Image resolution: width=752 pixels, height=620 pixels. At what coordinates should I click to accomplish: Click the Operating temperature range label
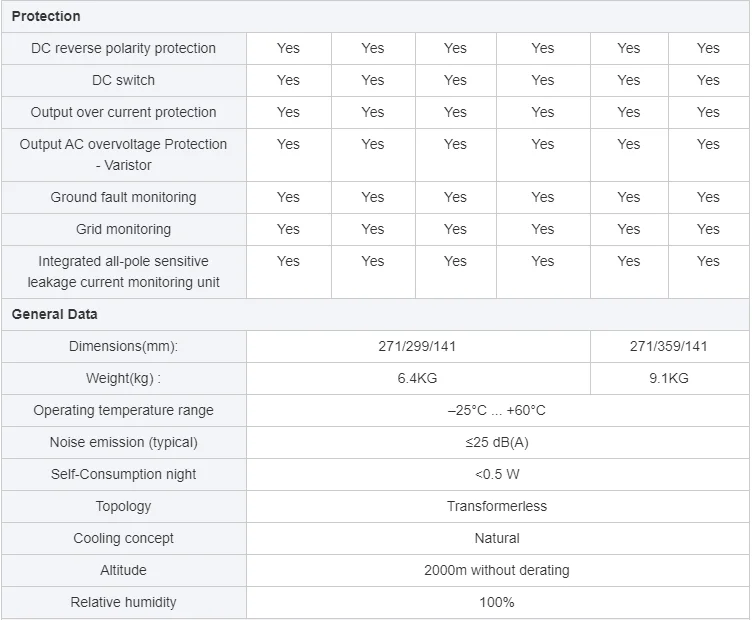[123, 410]
